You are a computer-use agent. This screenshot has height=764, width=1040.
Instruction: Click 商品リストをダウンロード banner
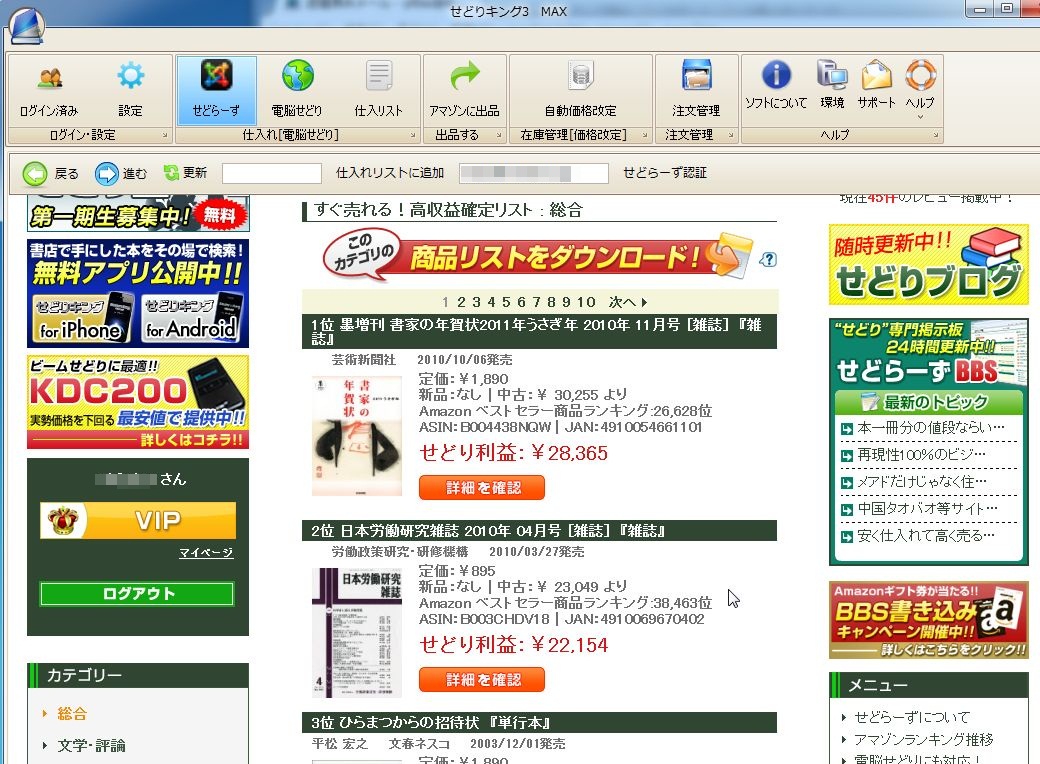click(x=539, y=256)
